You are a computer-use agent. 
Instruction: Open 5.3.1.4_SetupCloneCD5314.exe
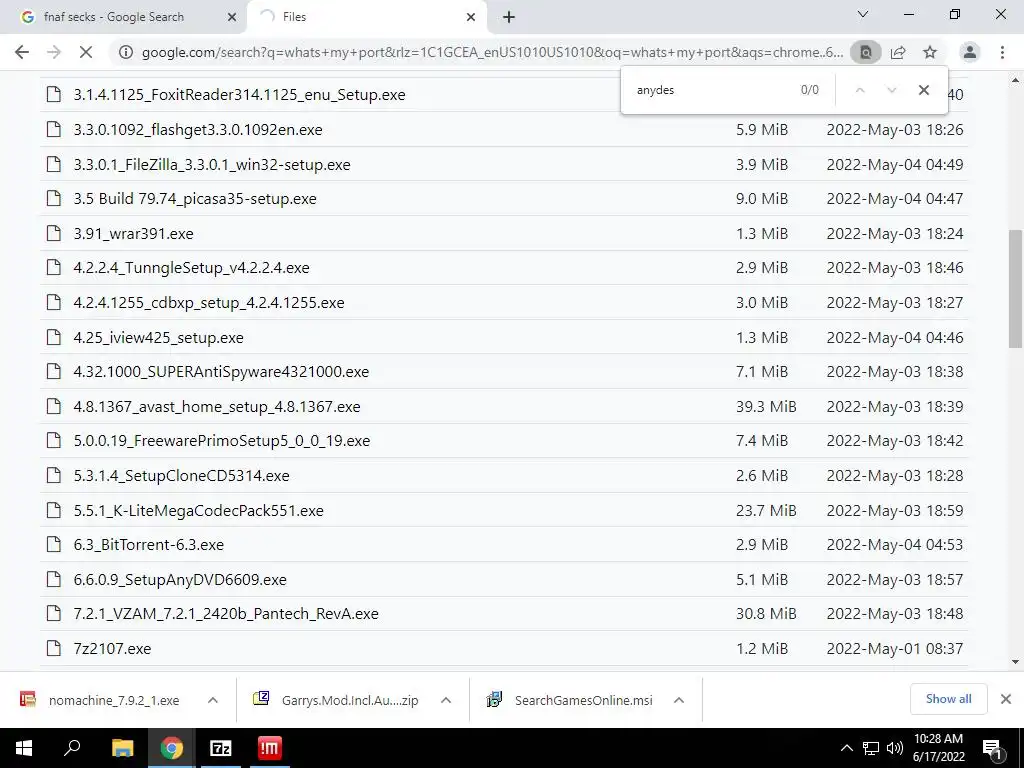[x=181, y=475]
